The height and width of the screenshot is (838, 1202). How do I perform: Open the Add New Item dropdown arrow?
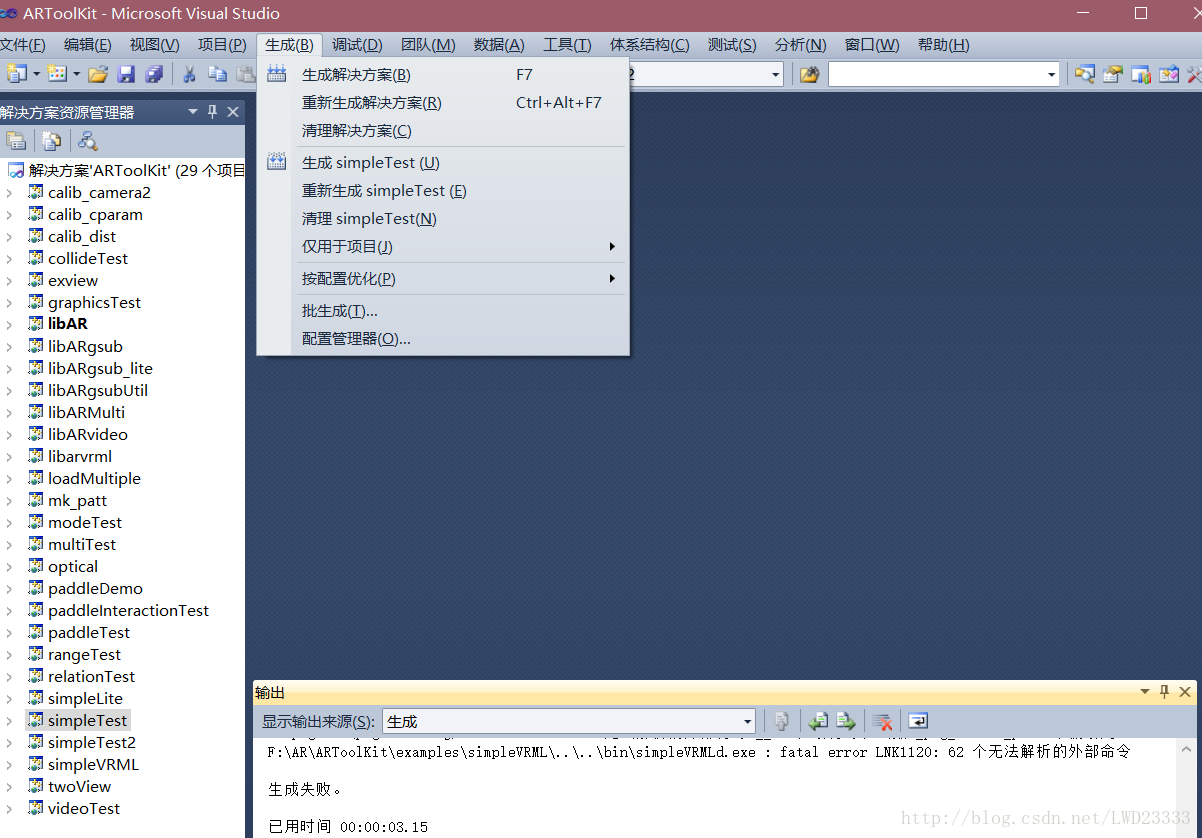point(77,74)
